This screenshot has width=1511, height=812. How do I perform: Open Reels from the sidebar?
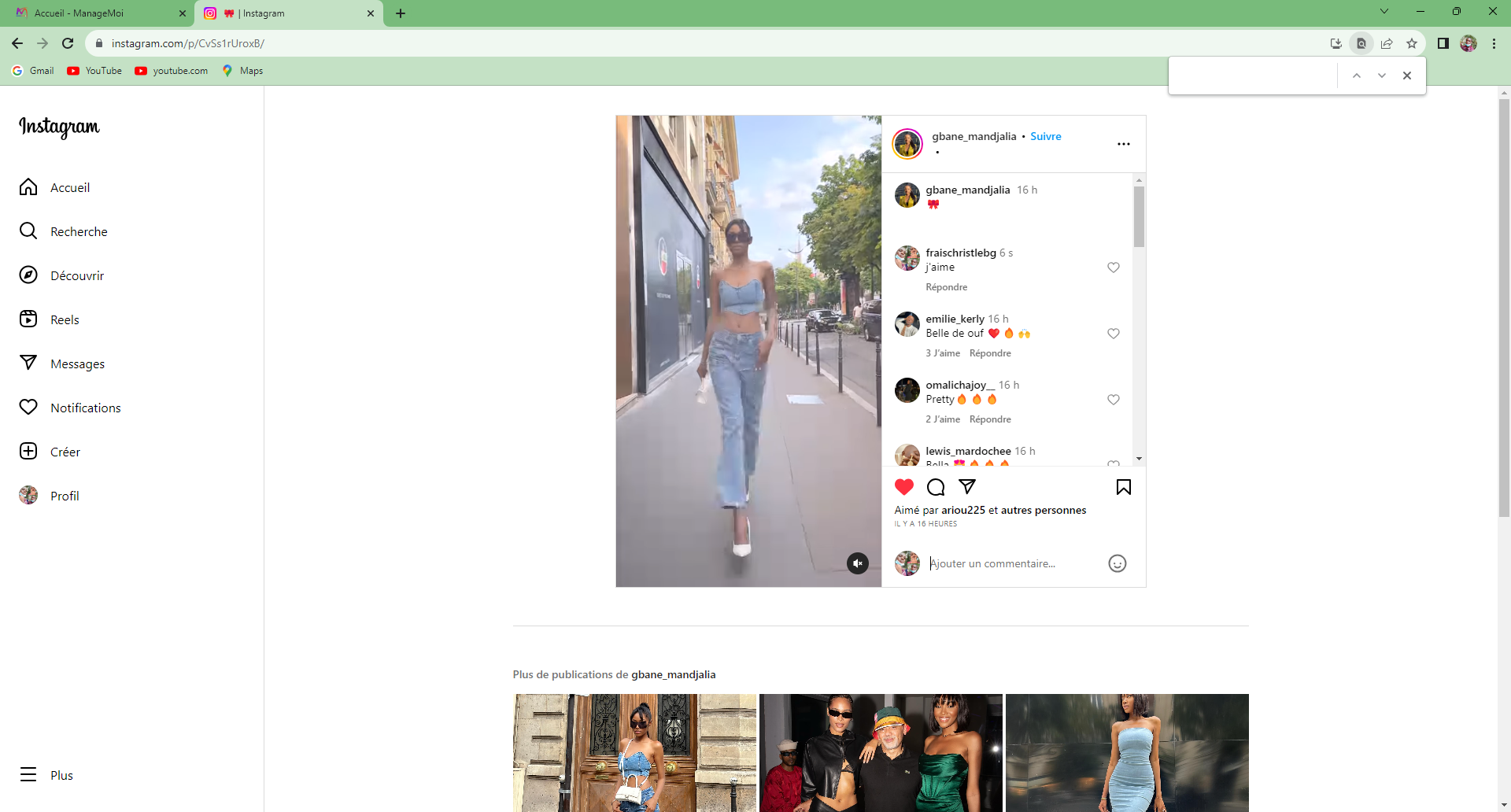click(65, 319)
